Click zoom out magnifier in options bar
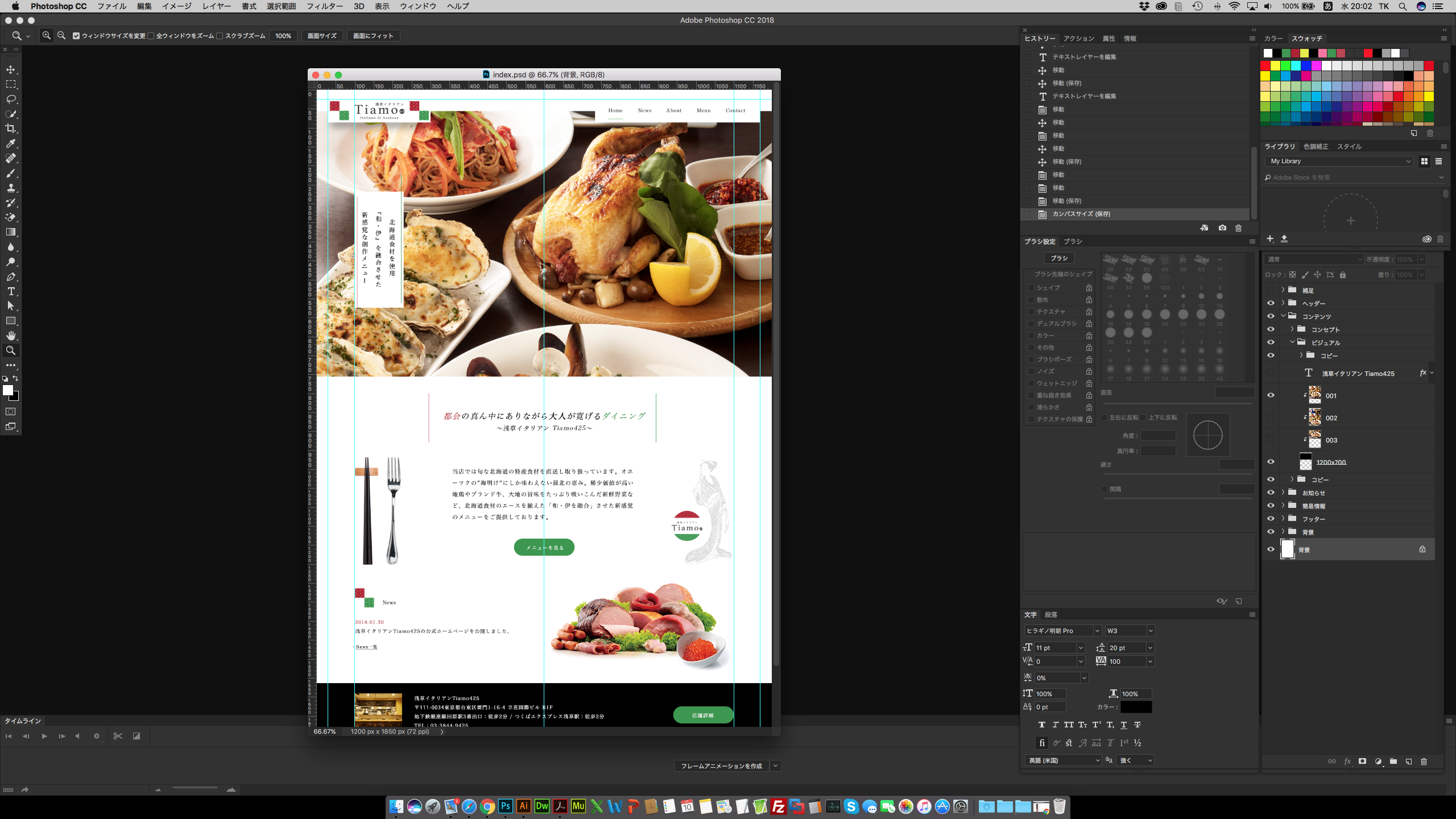 tap(61, 35)
